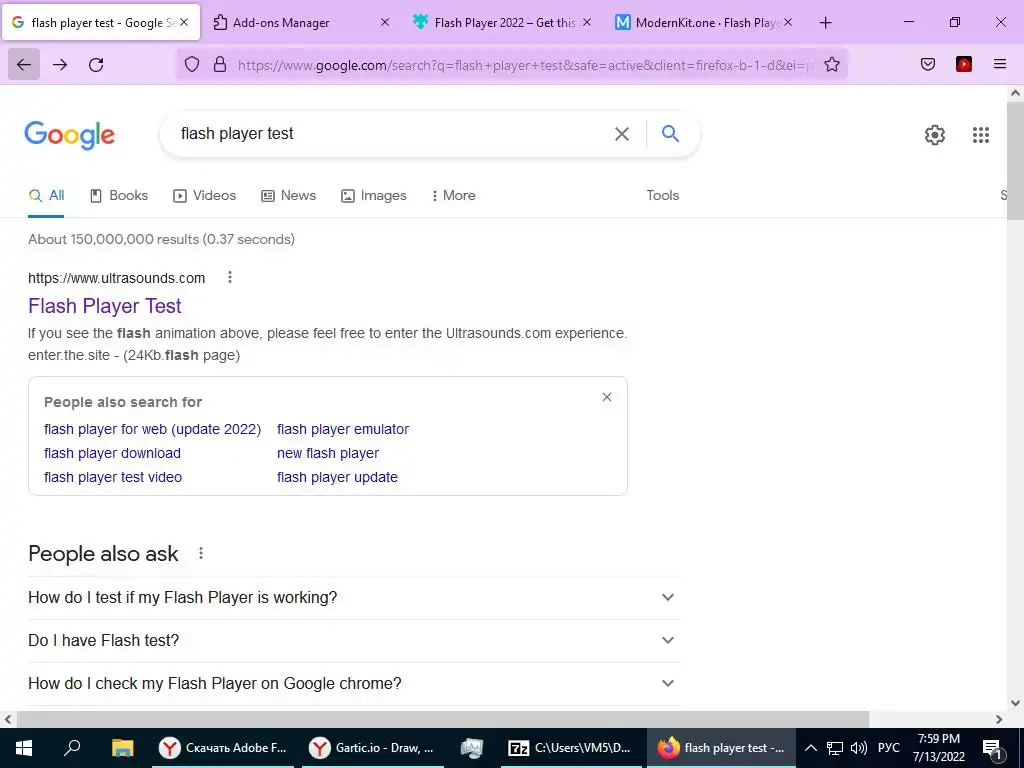
Task: Save page to Pocket
Action: (928, 64)
